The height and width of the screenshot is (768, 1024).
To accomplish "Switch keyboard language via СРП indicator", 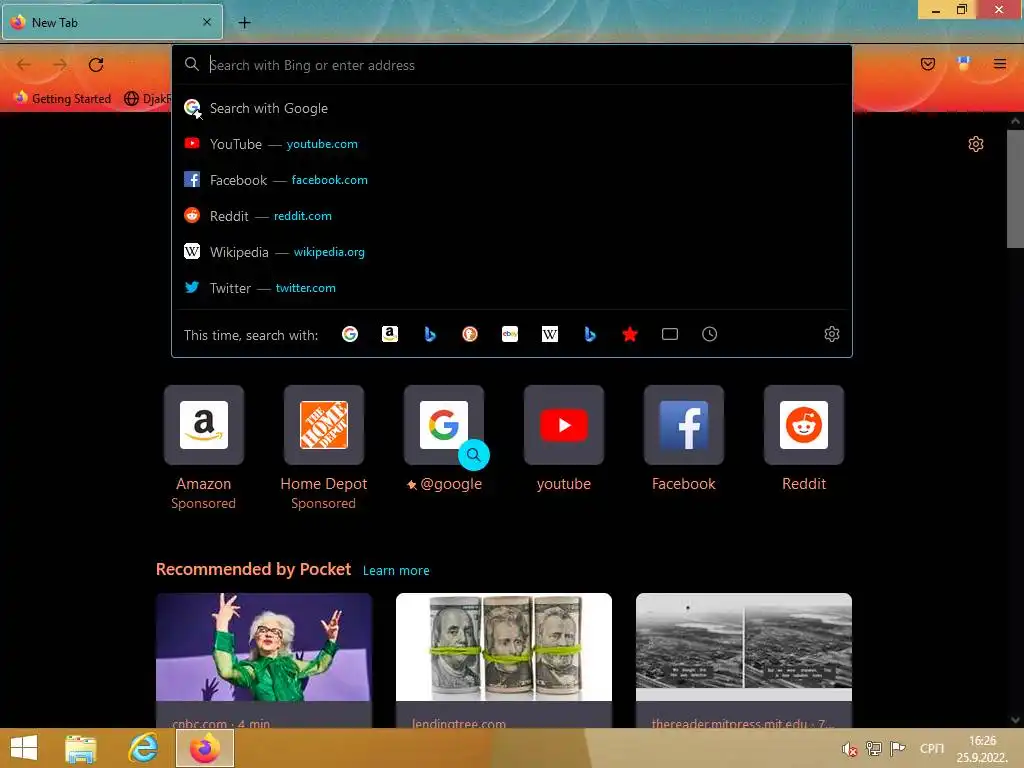I will 931,748.
